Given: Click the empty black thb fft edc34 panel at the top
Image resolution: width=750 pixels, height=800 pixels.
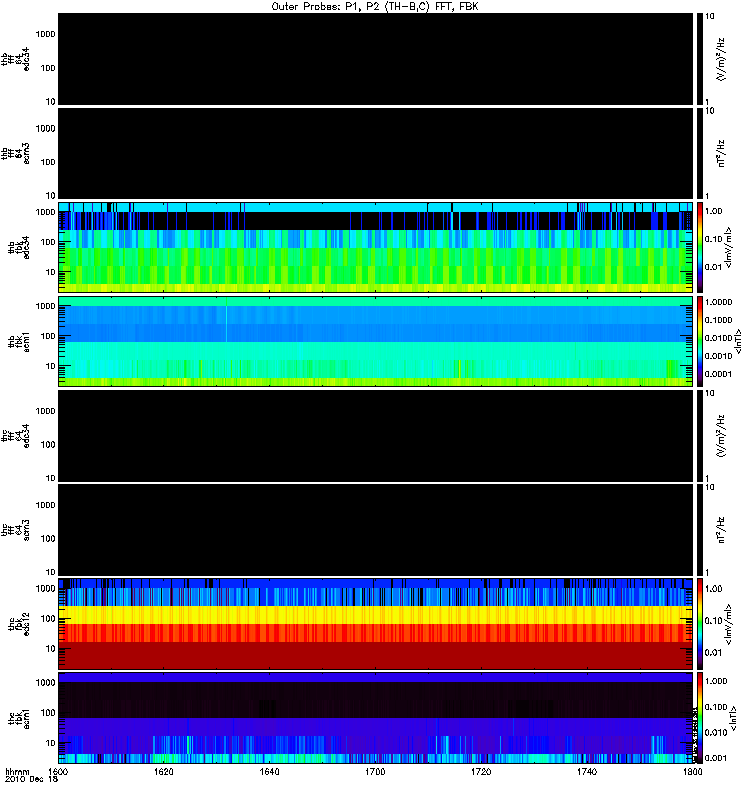Looking at the screenshot, I should tap(376, 59).
